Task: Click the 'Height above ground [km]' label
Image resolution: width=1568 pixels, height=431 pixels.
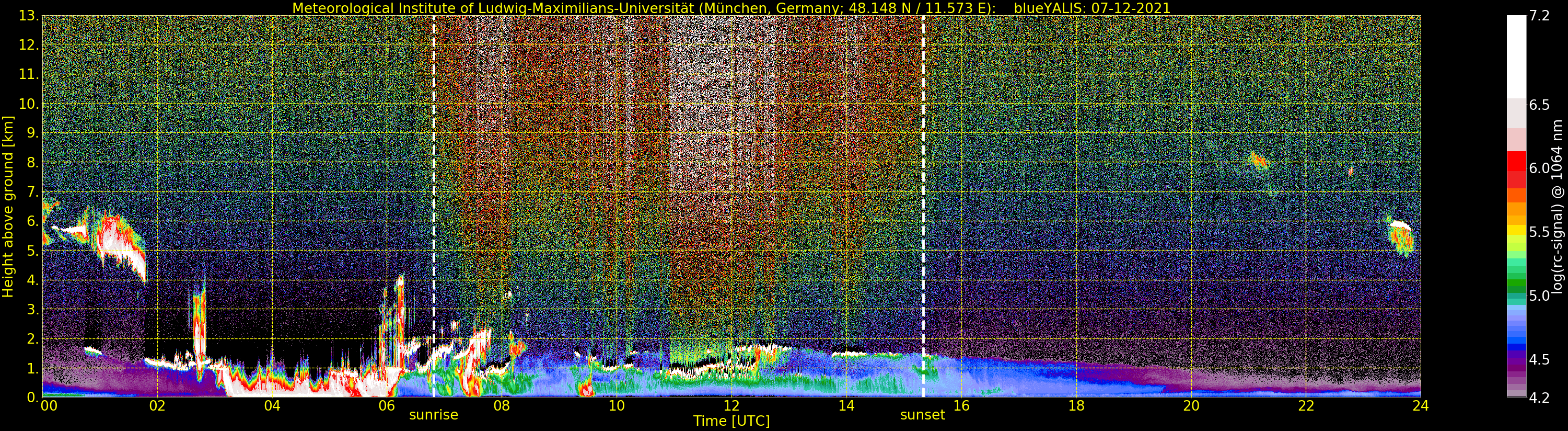Action: (8, 206)
